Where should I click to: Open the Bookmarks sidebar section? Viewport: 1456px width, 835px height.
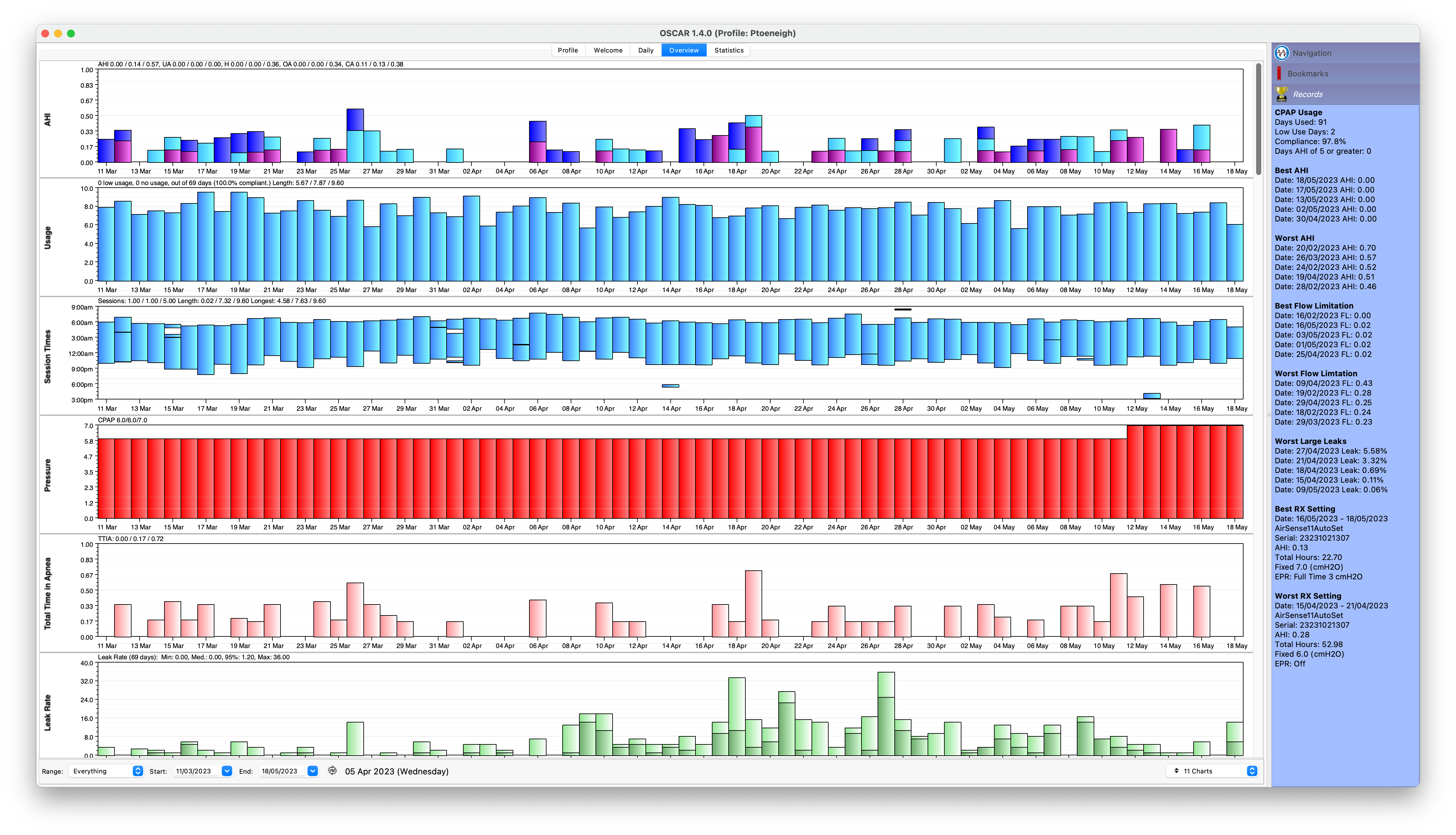[1307, 74]
